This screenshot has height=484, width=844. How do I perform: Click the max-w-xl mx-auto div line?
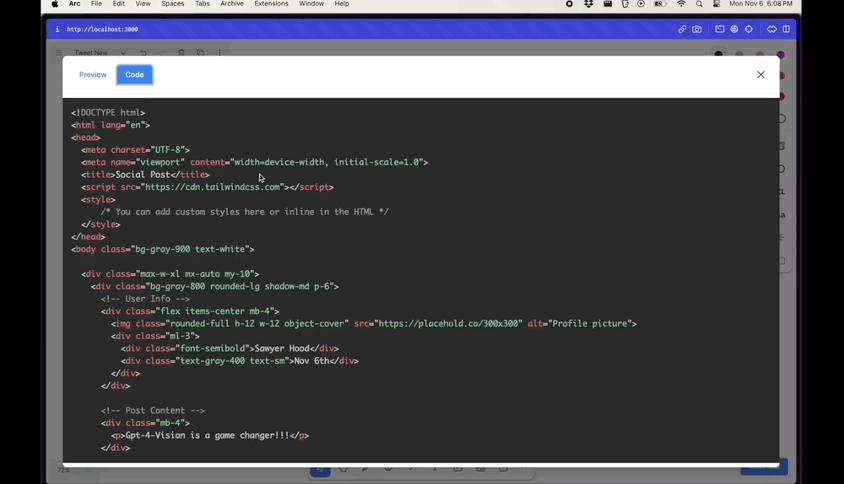(x=170, y=274)
